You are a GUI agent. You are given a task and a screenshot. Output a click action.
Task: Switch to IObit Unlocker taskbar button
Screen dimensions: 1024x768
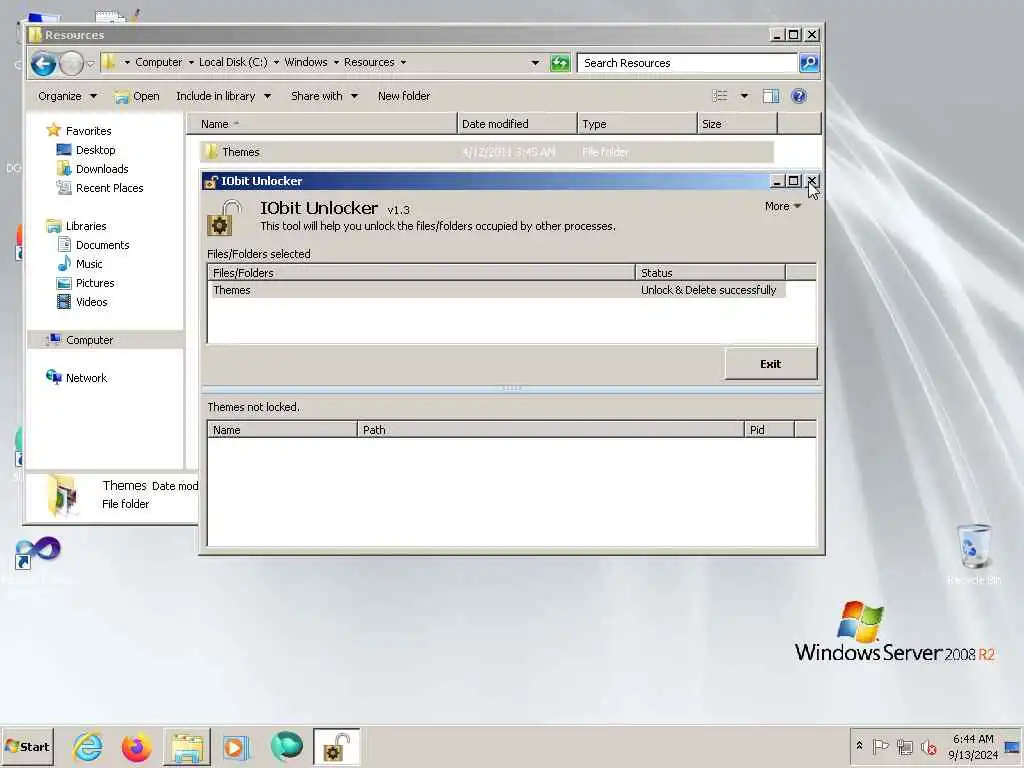tap(336, 746)
